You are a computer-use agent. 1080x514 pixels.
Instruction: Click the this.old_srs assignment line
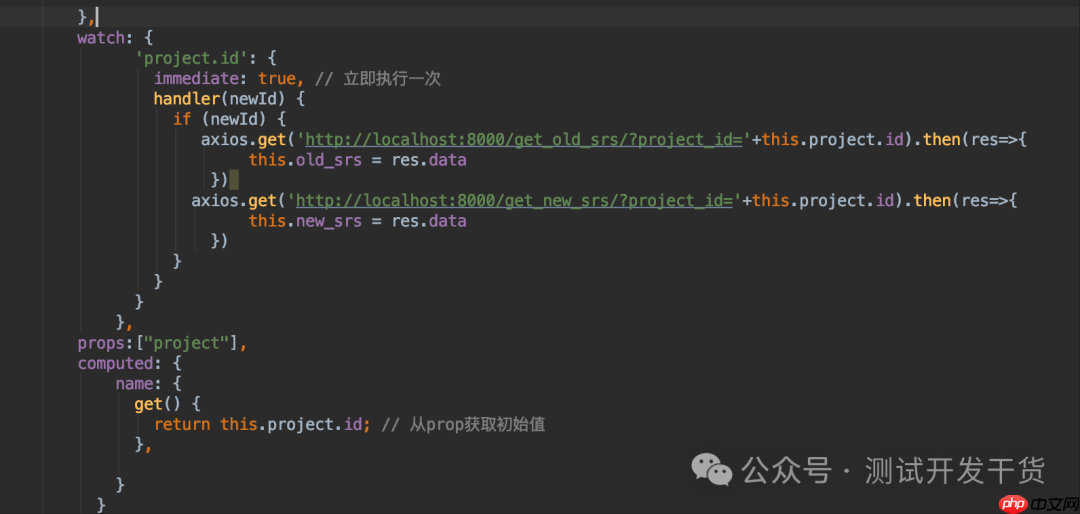(357, 160)
